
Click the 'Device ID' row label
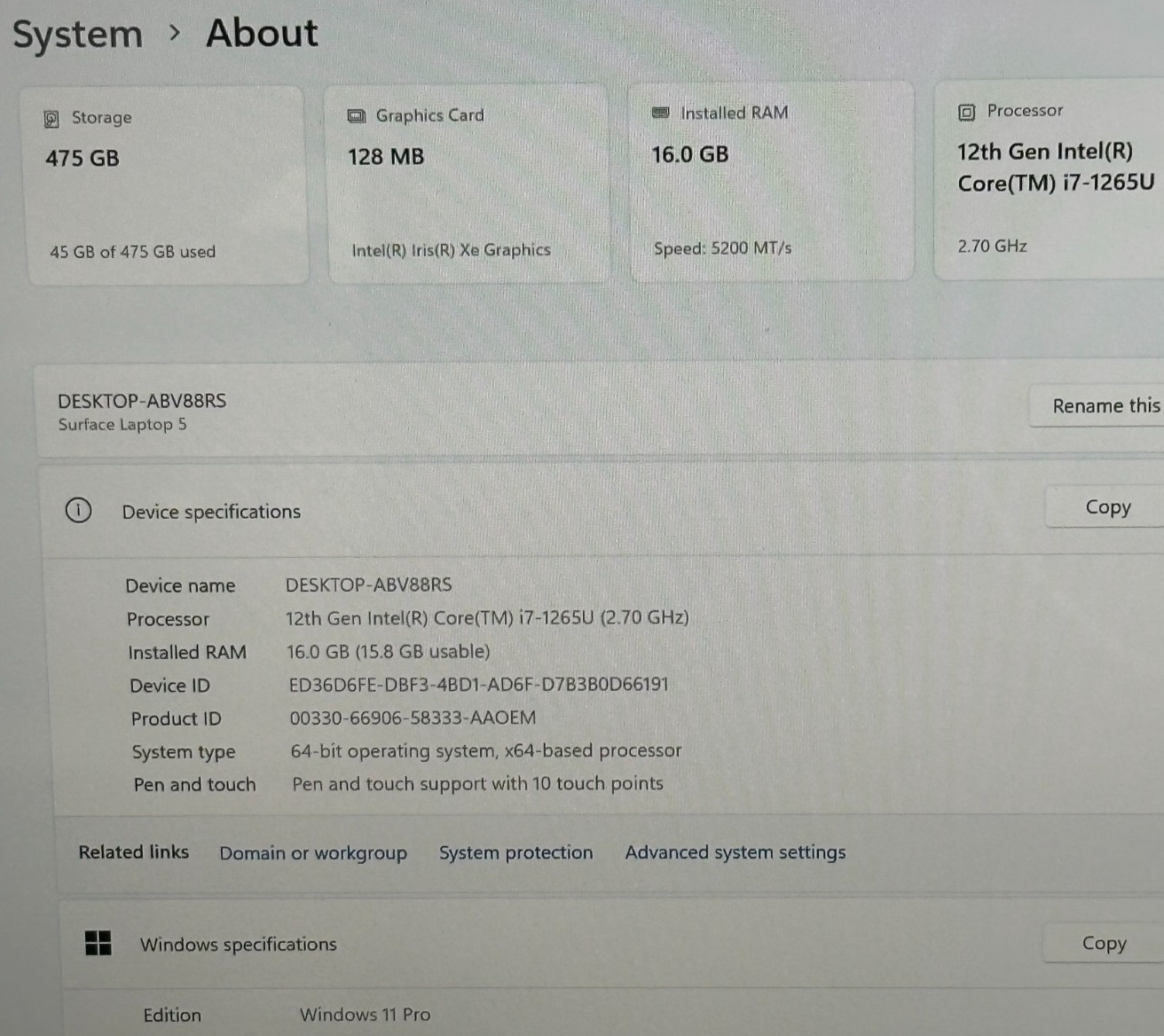pyautogui.click(x=169, y=686)
